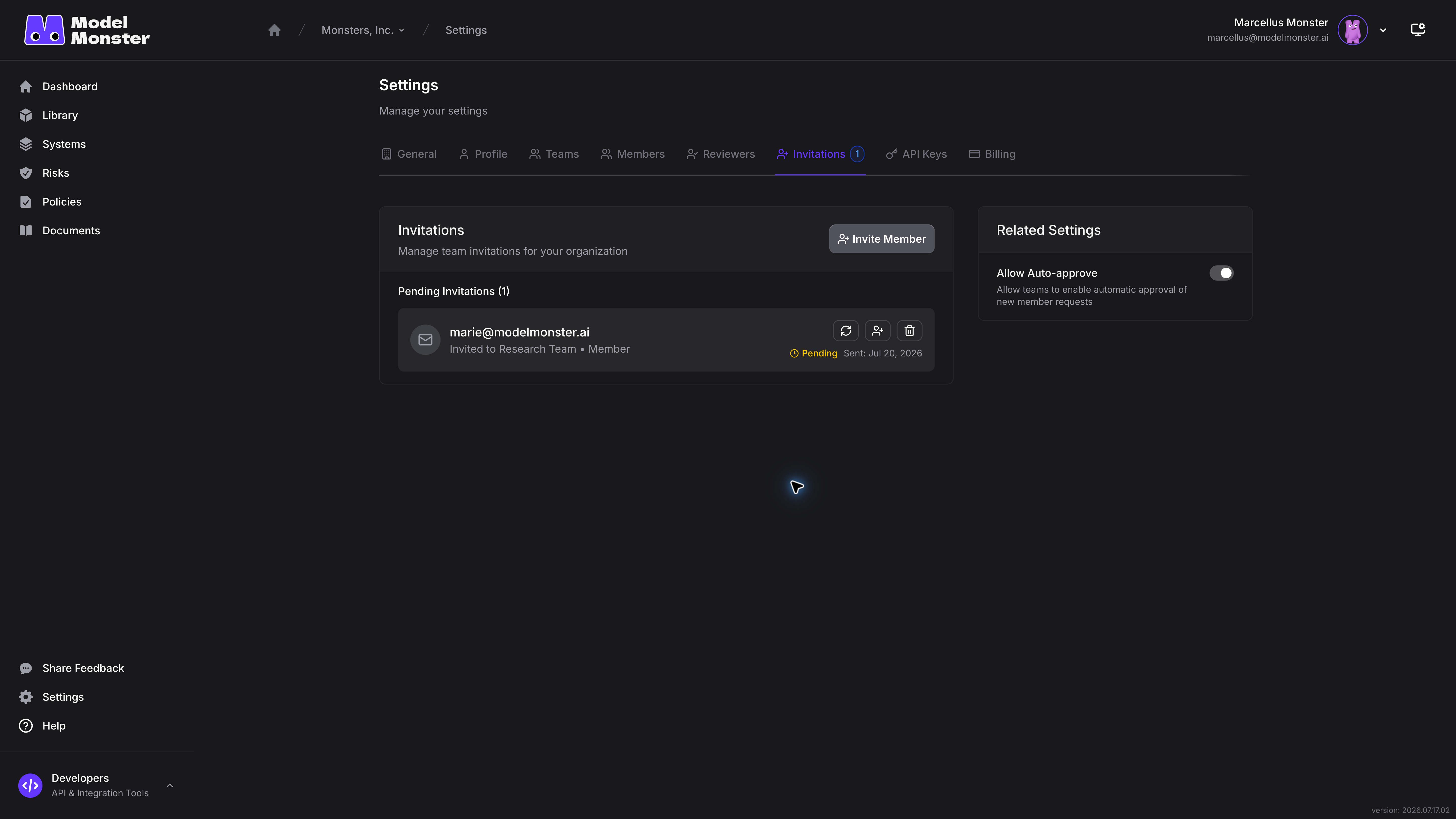This screenshot has height=819, width=1456.
Task: Open Risks in the sidebar
Action: pos(44,173)
